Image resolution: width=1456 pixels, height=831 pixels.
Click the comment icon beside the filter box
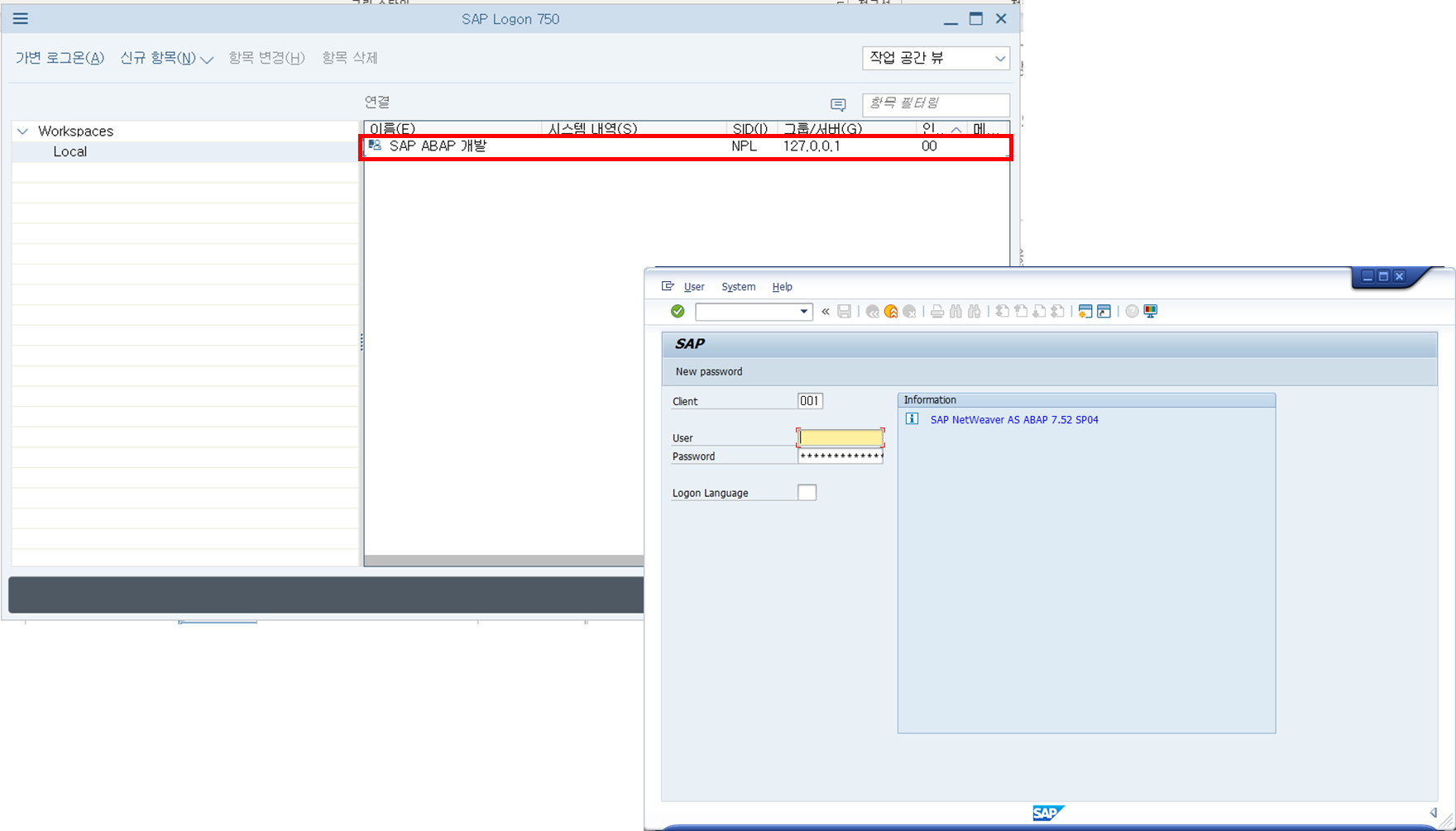pyautogui.click(x=838, y=104)
